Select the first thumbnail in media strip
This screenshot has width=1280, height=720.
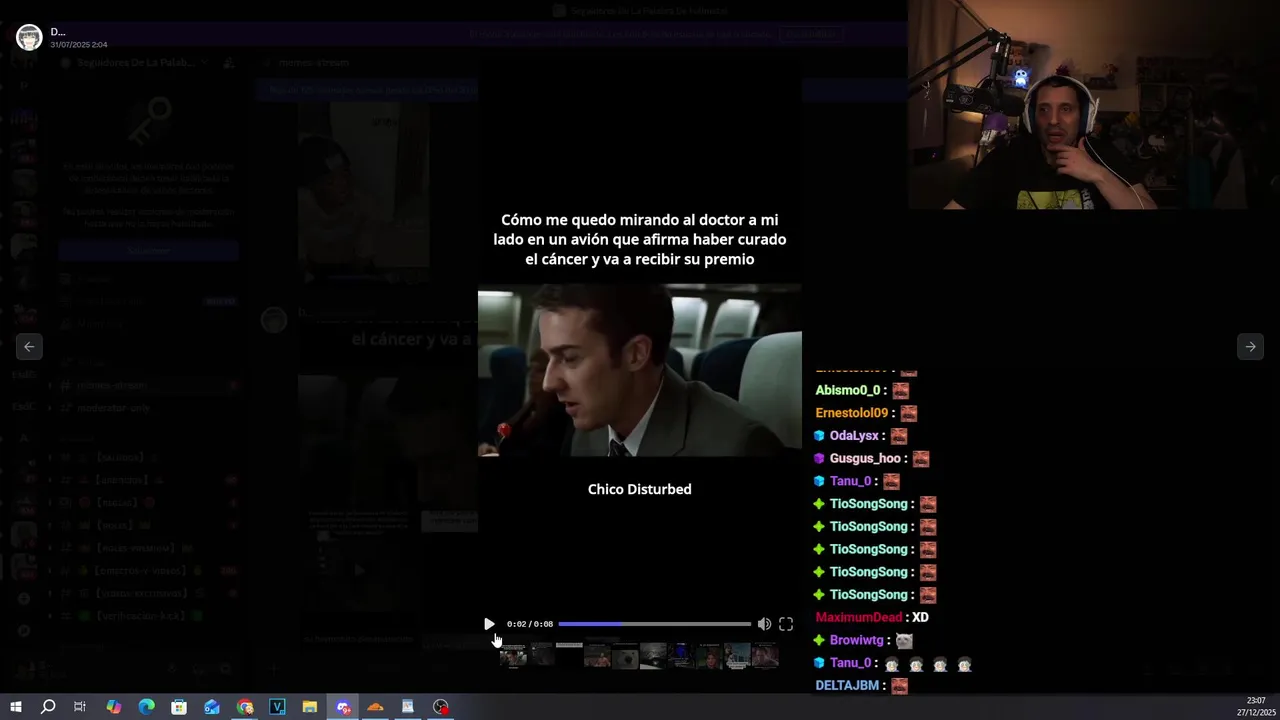(x=513, y=656)
